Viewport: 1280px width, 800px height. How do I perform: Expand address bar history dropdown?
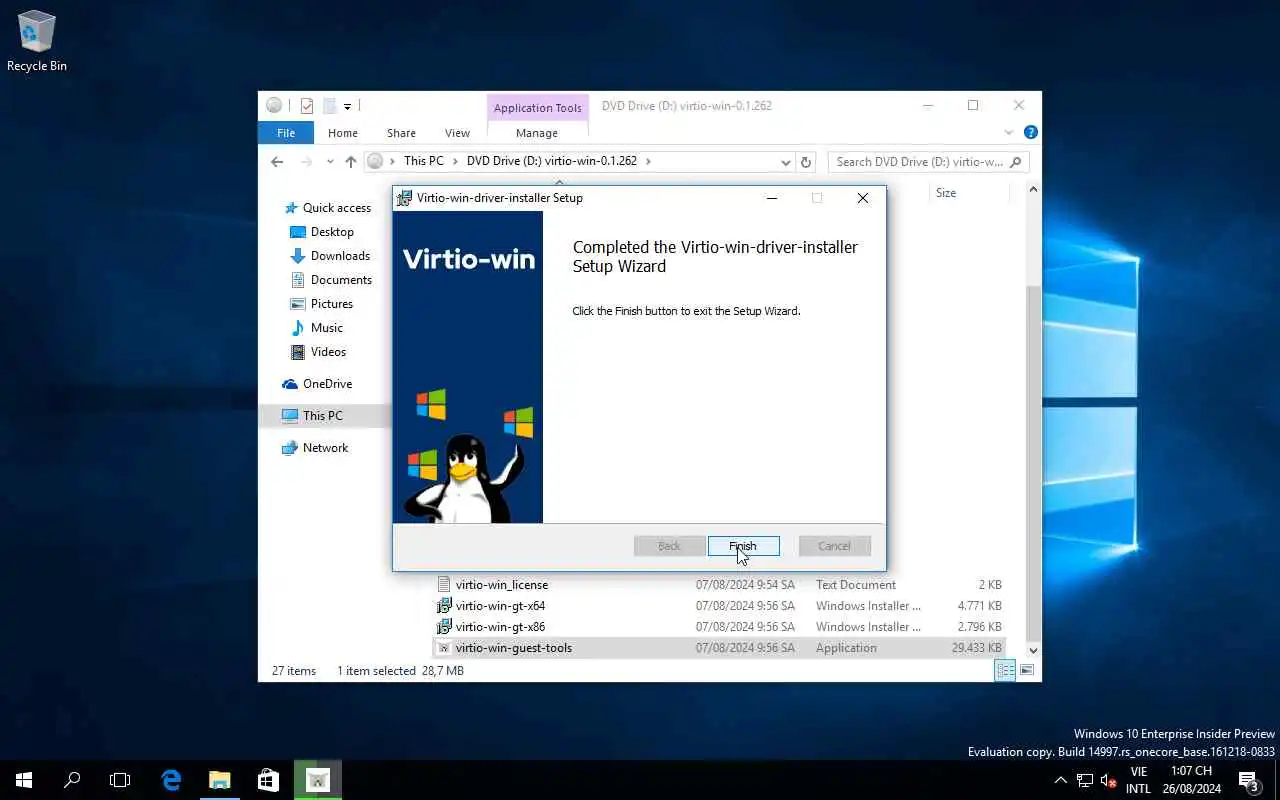click(x=786, y=161)
